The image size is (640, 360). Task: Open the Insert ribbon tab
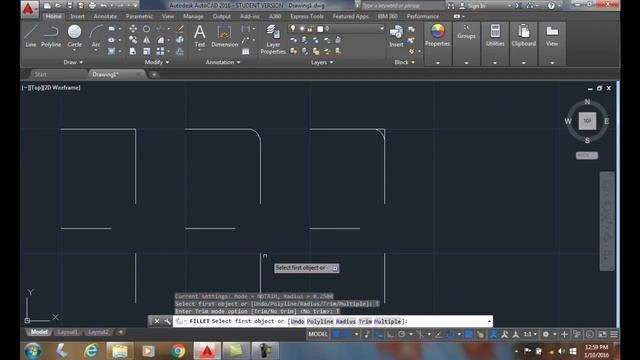(x=77, y=16)
